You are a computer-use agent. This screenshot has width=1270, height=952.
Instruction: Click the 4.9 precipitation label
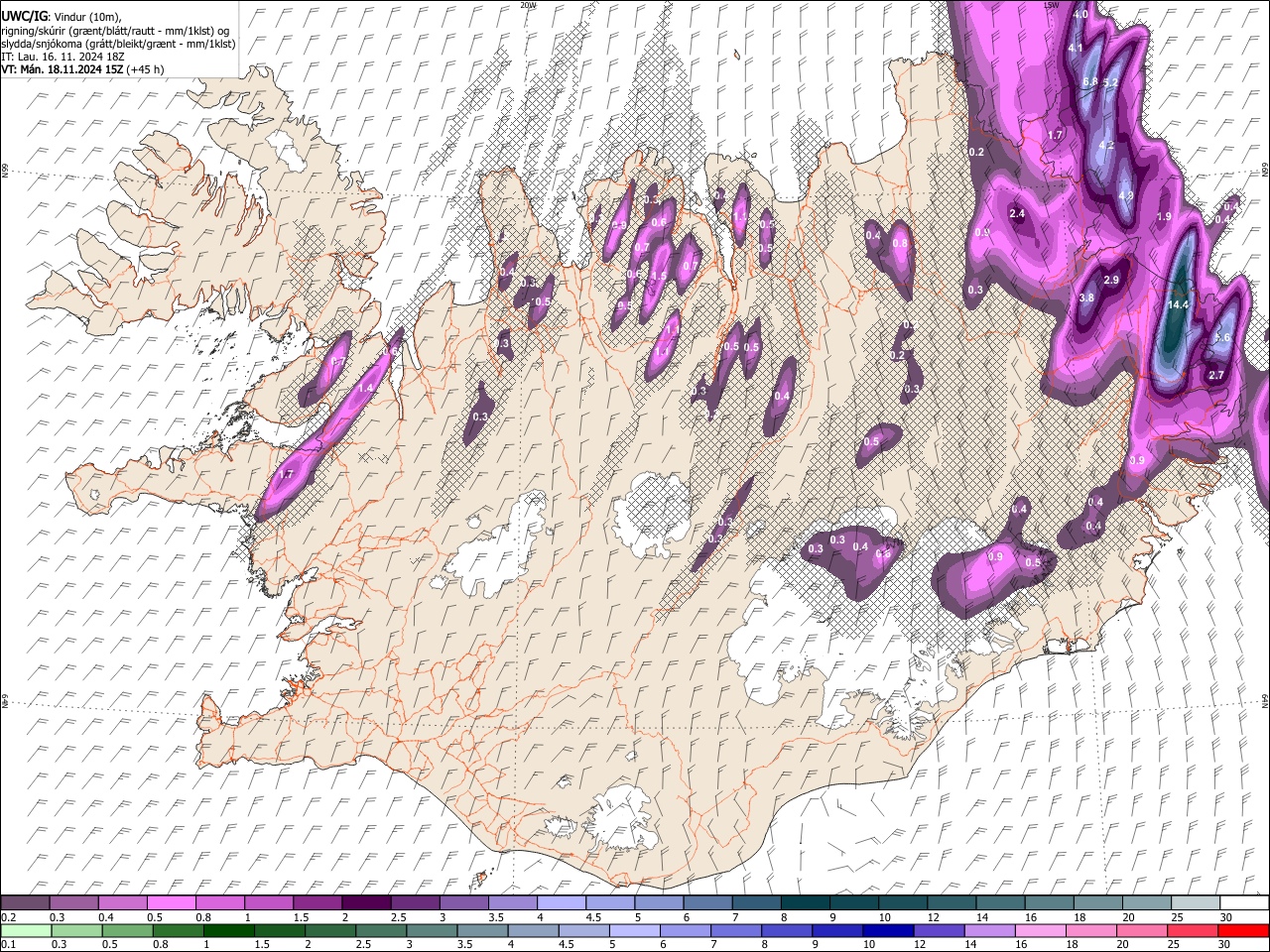(1126, 195)
